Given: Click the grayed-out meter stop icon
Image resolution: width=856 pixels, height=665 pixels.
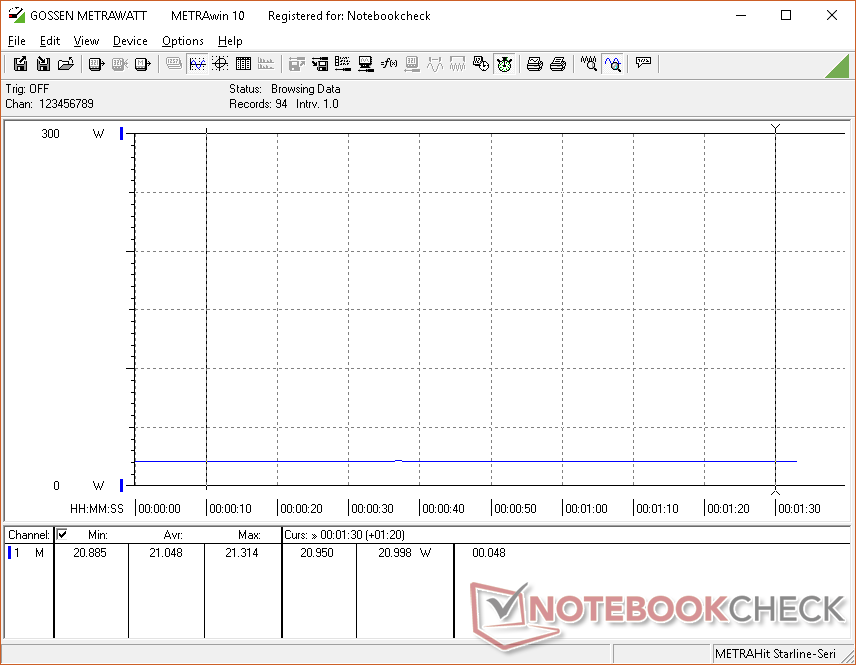Looking at the screenshot, I should click(x=120, y=64).
